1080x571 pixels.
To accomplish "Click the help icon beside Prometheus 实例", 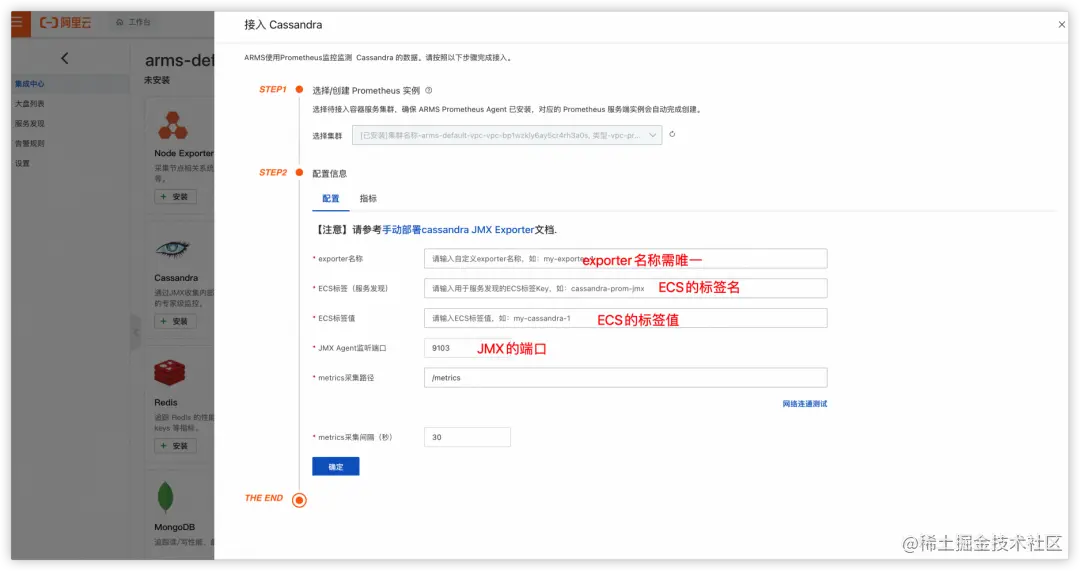I will click(x=428, y=90).
